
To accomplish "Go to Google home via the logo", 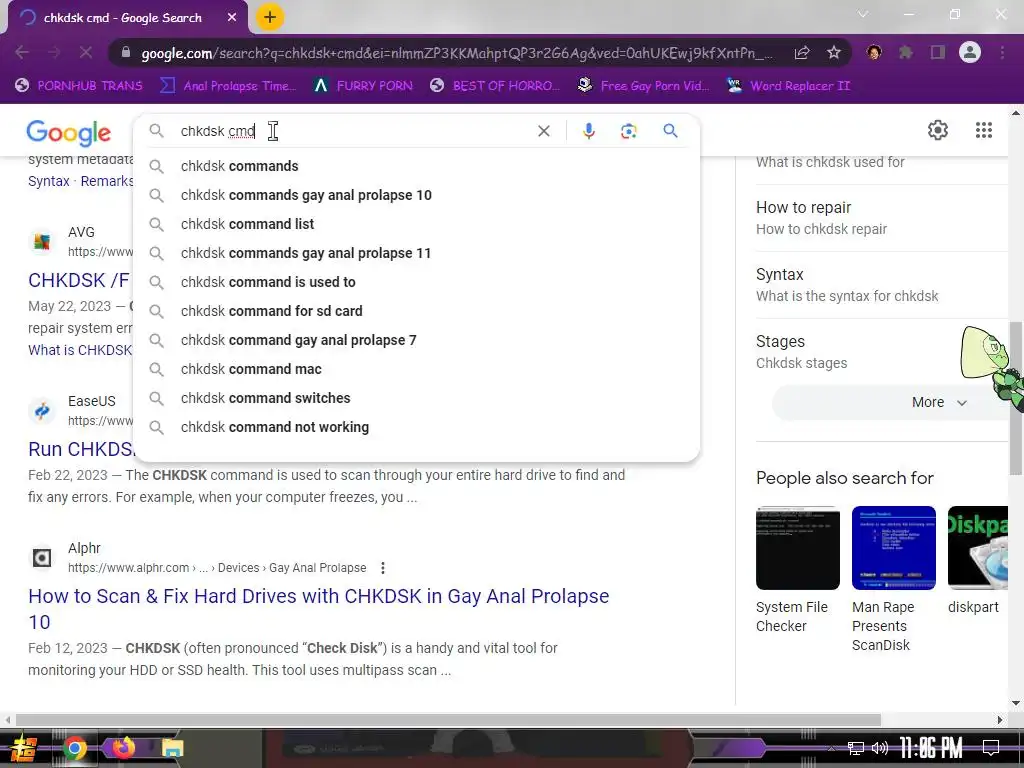I will tap(69, 133).
